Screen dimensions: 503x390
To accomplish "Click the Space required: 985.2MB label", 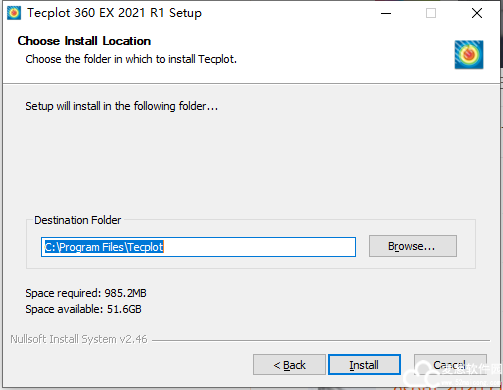I will 86,293.
